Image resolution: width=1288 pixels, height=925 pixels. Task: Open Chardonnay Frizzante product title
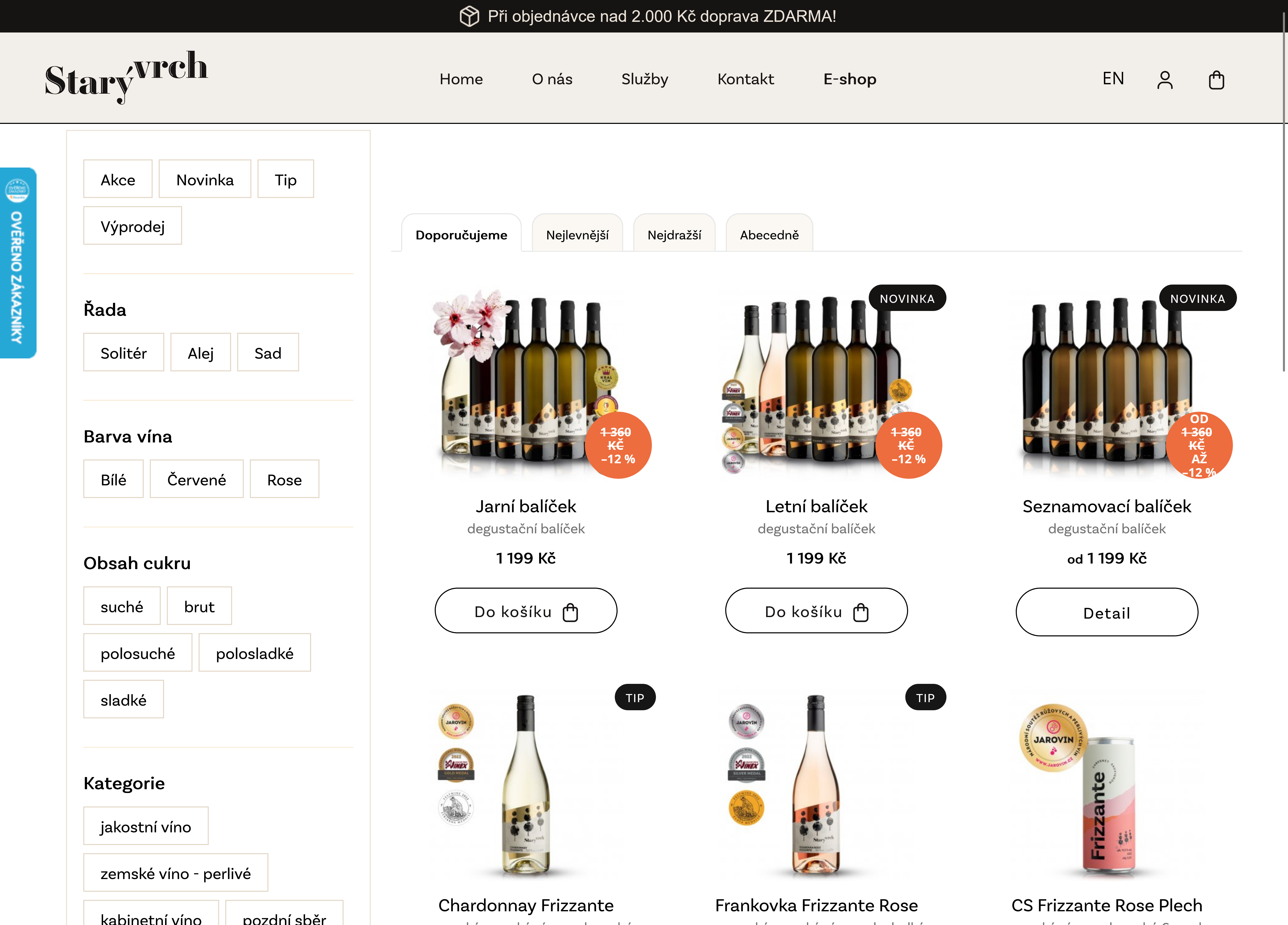[x=526, y=905]
